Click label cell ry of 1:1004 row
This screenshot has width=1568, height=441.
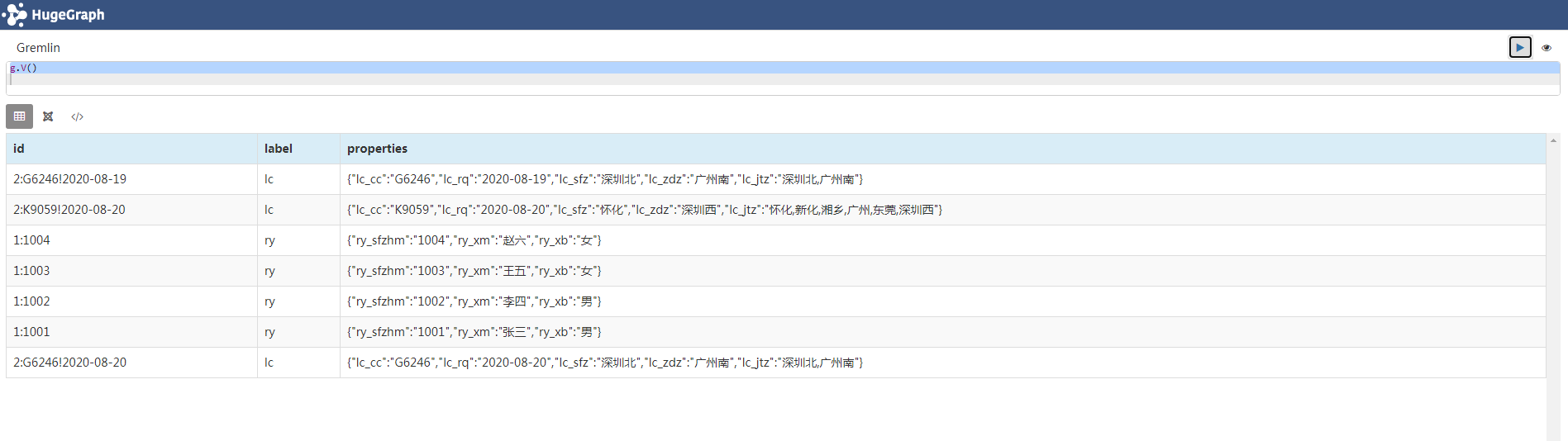click(x=298, y=240)
